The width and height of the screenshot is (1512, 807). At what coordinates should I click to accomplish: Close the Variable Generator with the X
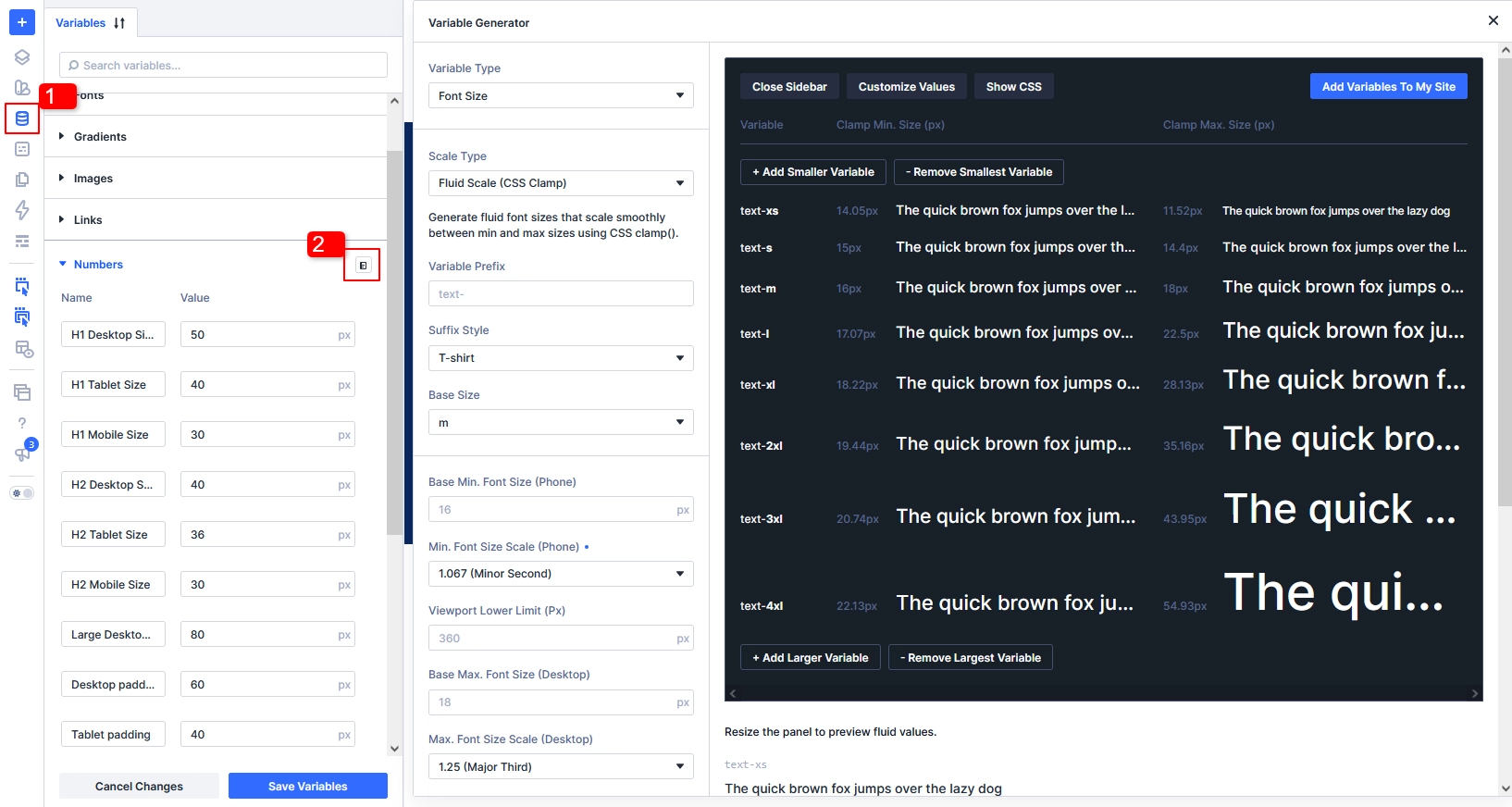[x=1493, y=20]
